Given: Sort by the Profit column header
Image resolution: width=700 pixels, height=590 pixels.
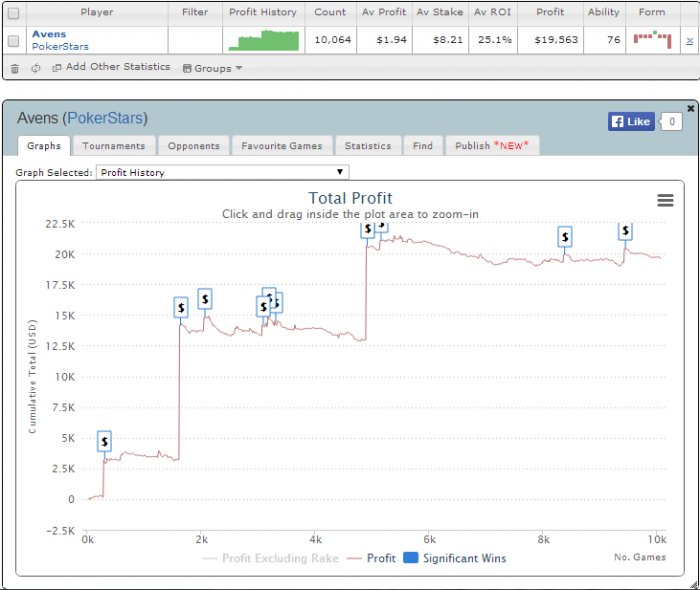Looking at the screenshot, I should click(550, 12).
